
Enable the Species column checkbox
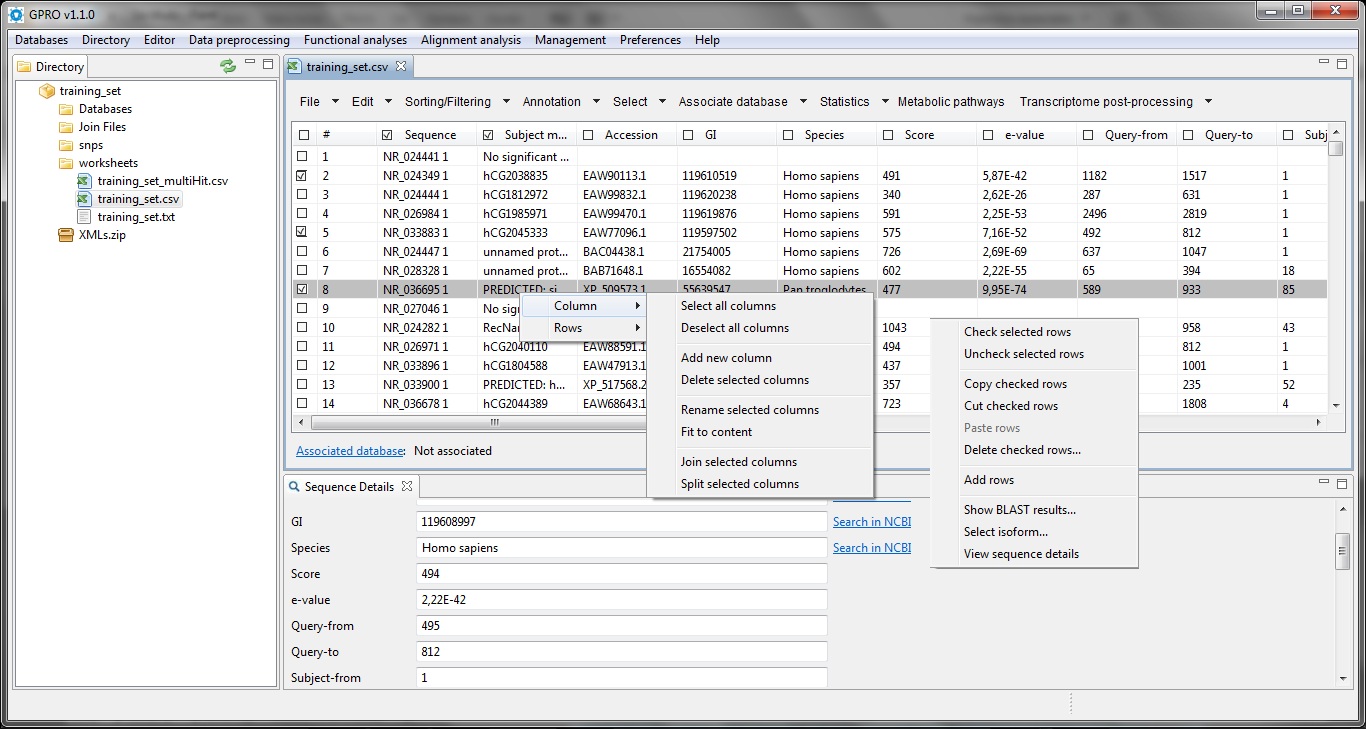tap(788, 135)
